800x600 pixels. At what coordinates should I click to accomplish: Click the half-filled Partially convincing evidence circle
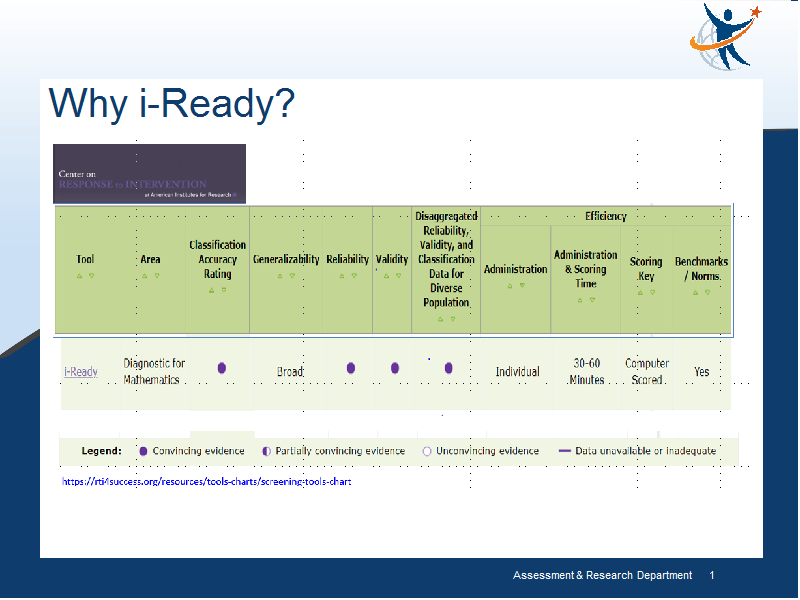(266, 452)
